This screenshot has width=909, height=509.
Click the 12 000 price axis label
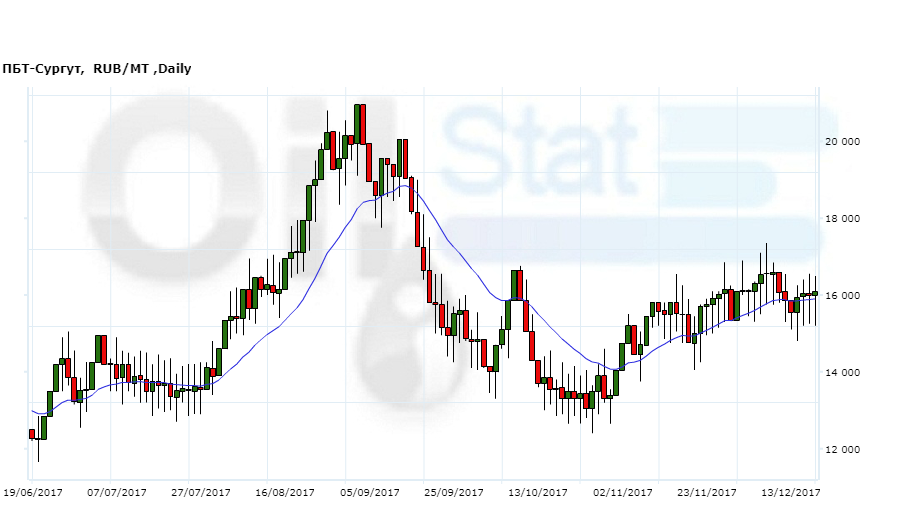pyautogui.click(x=842, y=450)
